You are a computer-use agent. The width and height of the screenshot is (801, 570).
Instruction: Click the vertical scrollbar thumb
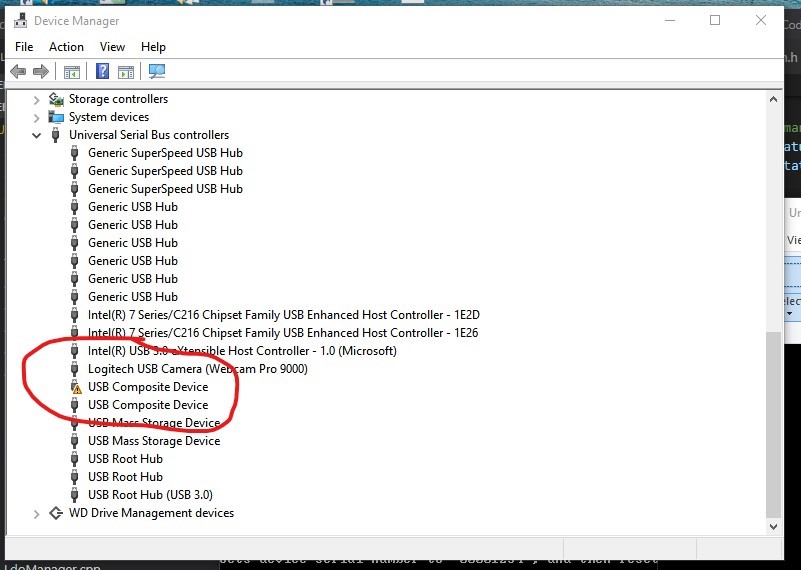[773, 424]
